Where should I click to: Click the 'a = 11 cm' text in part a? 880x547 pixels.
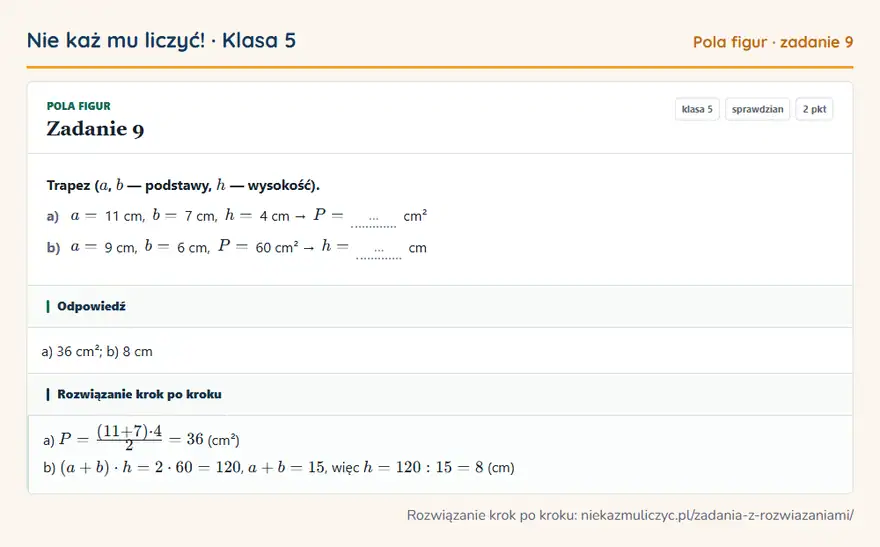[x=108, y=215]
